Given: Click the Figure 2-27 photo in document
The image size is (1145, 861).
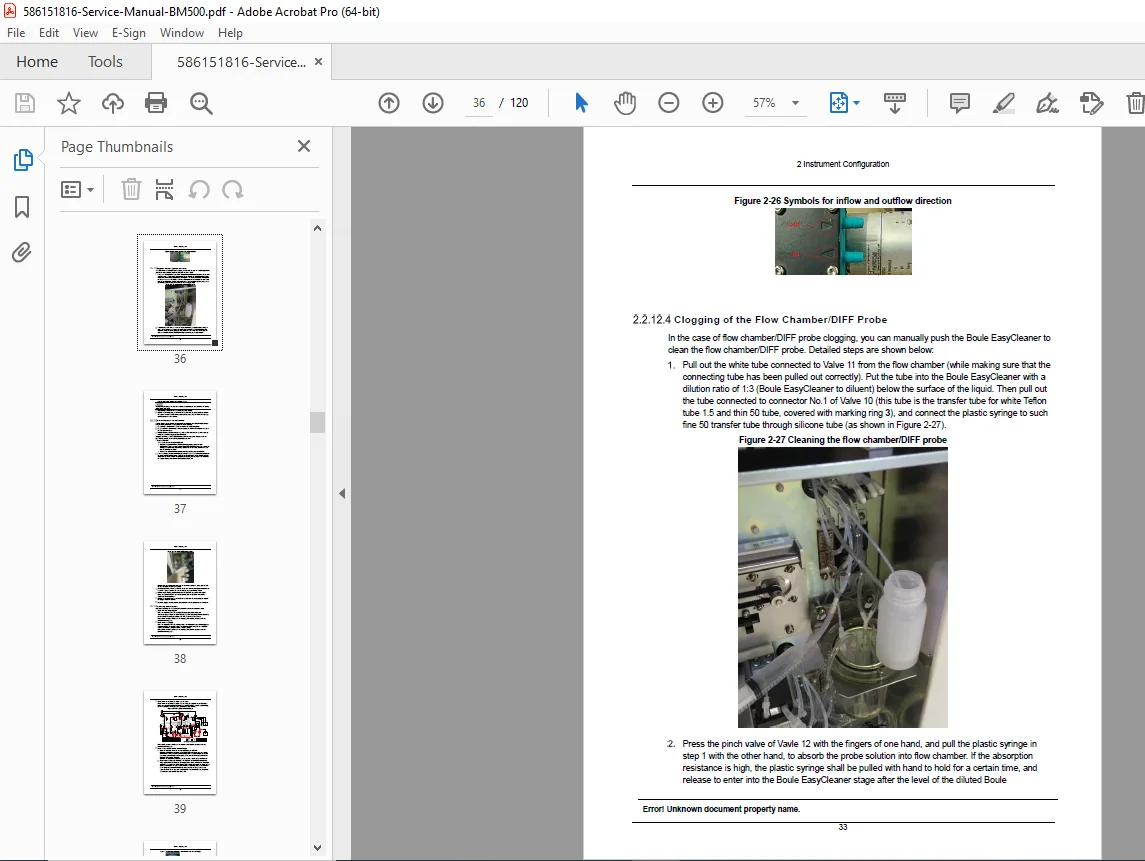Looking at the screenshot, I should pyautogui.click(x=843, y=587).
